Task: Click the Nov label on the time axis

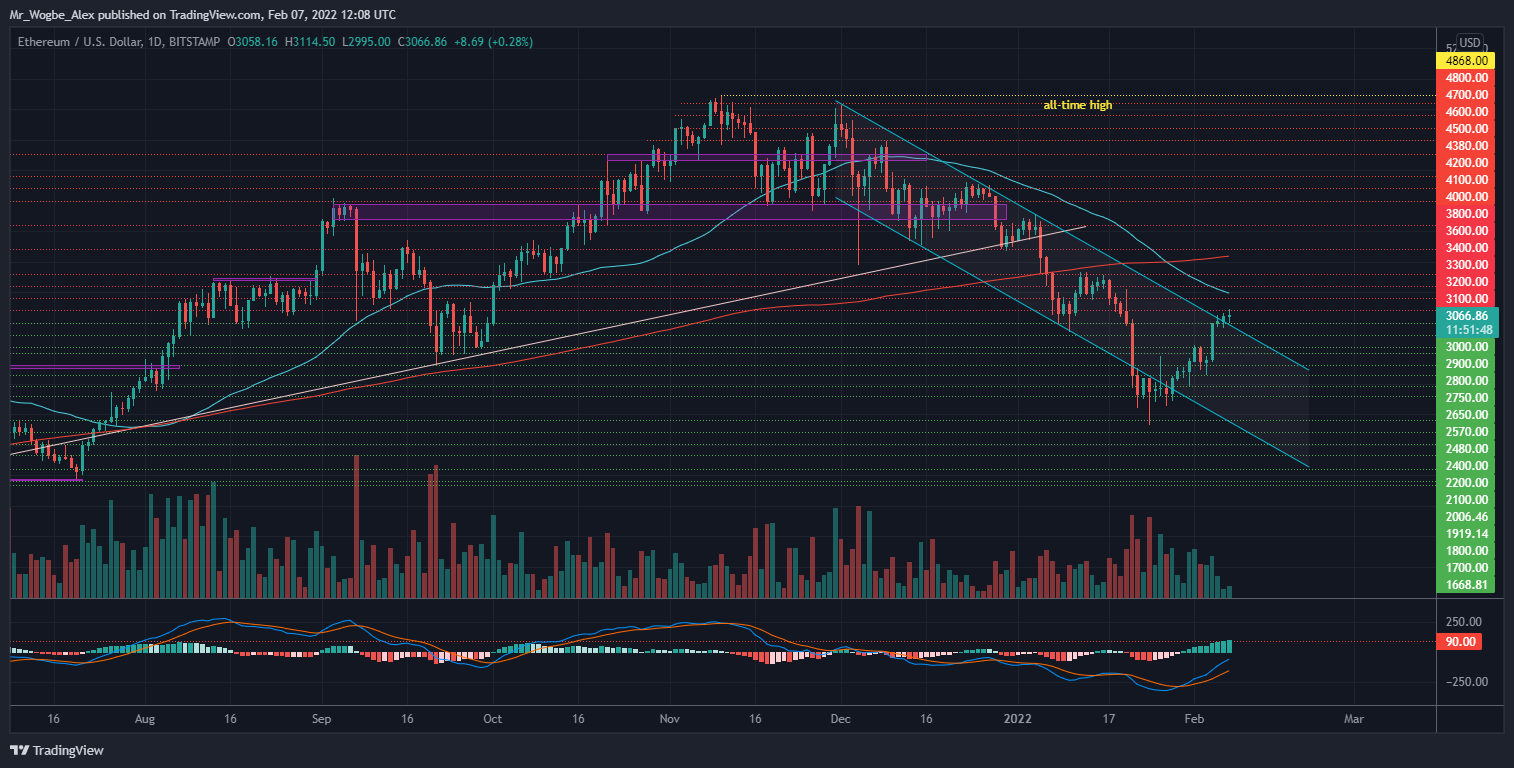Action: [x=670, y=718]
